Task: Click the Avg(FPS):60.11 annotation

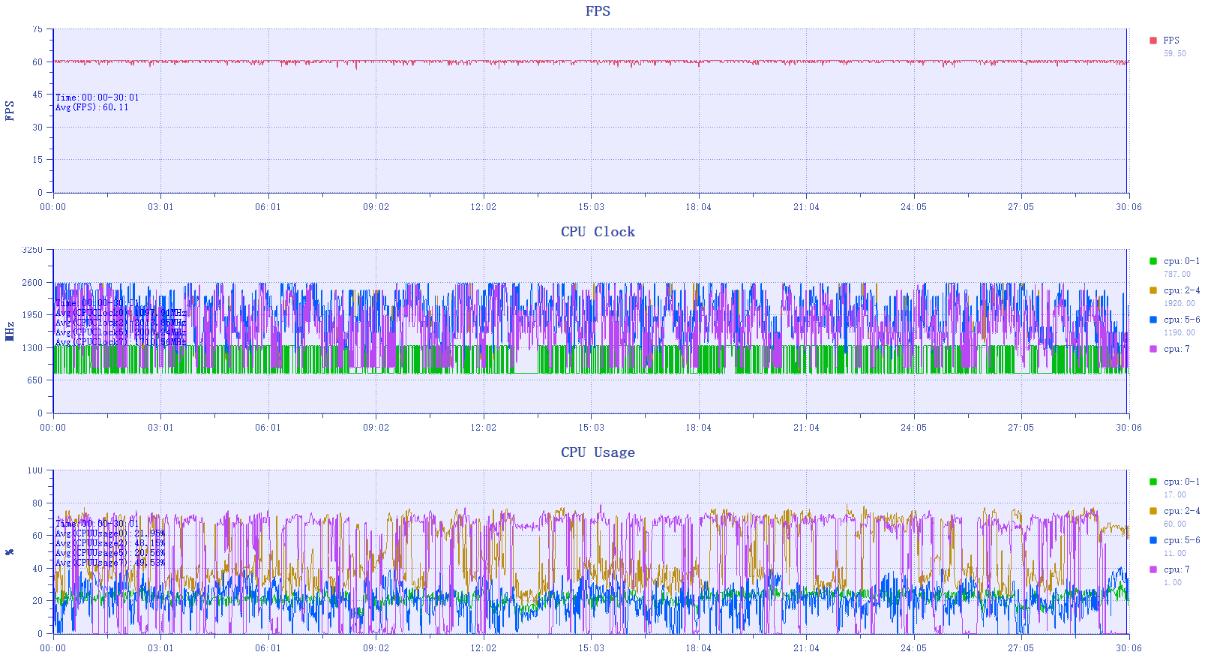Action: tap(92, 106)
